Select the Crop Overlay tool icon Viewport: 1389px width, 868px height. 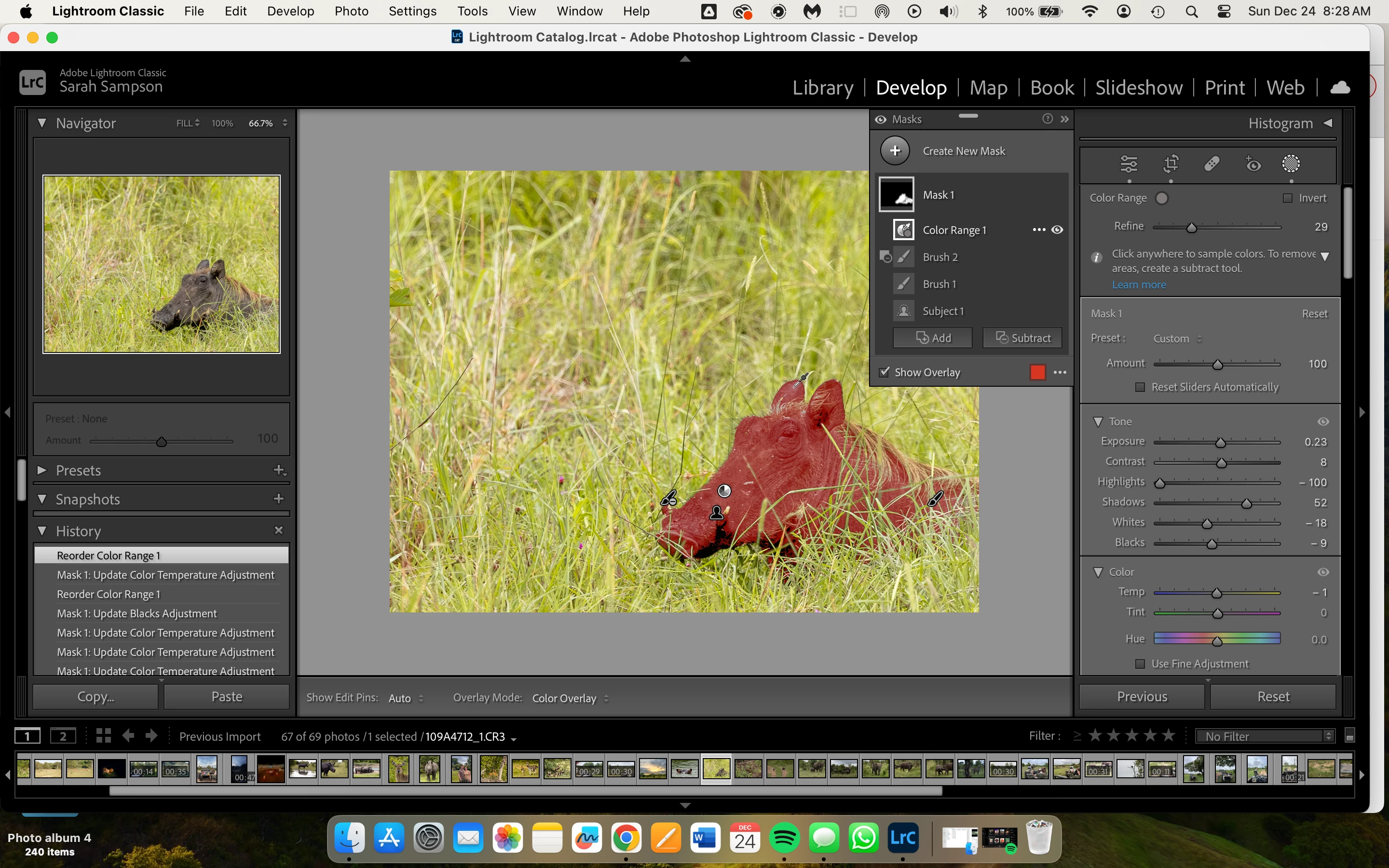(1171, 164)
